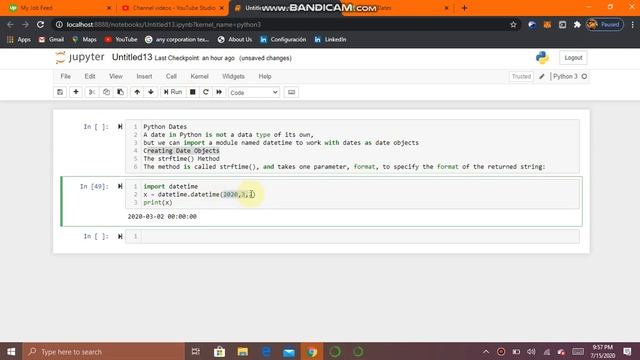
Task: Open the Apps bookmark
Action: coord(19,40)
